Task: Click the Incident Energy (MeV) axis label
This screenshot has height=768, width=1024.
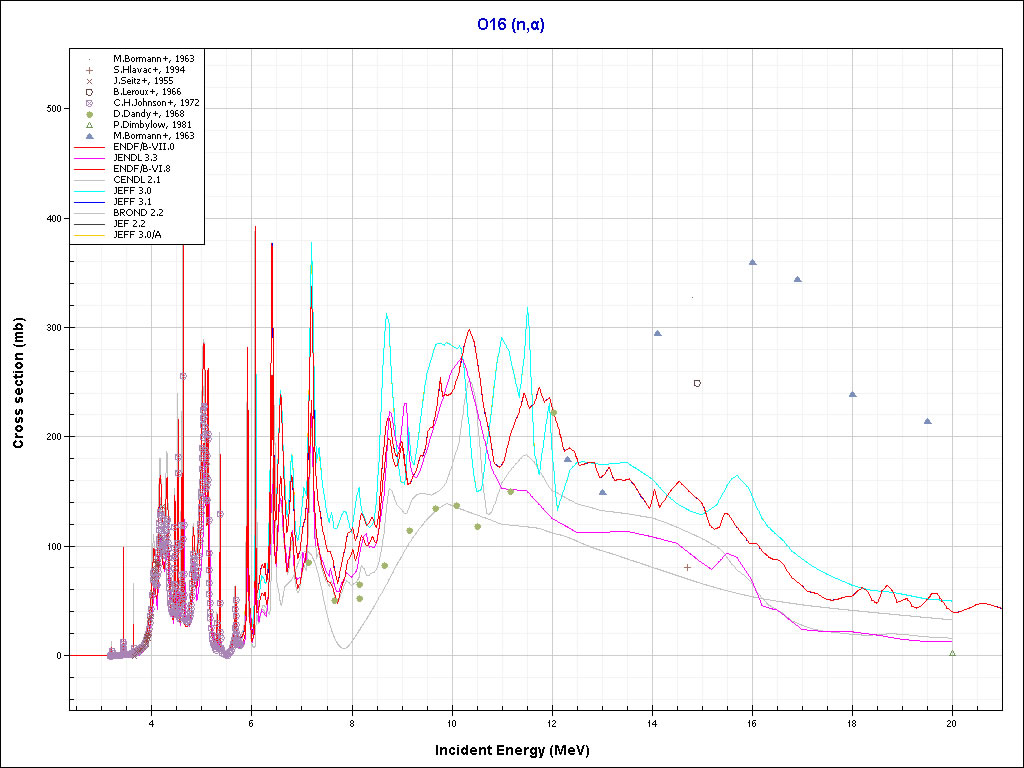Action: (511, 750)
